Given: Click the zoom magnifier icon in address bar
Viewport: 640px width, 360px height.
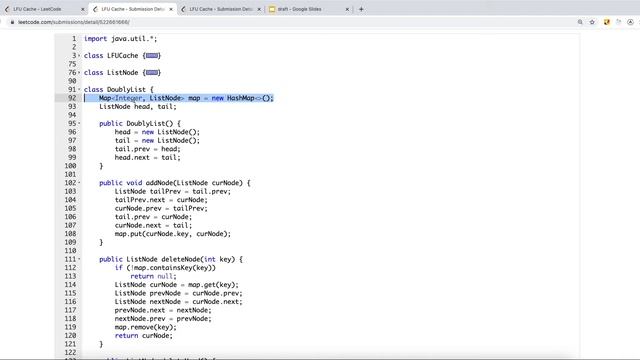Looking at the screenshot, I should tap(580, 22).
